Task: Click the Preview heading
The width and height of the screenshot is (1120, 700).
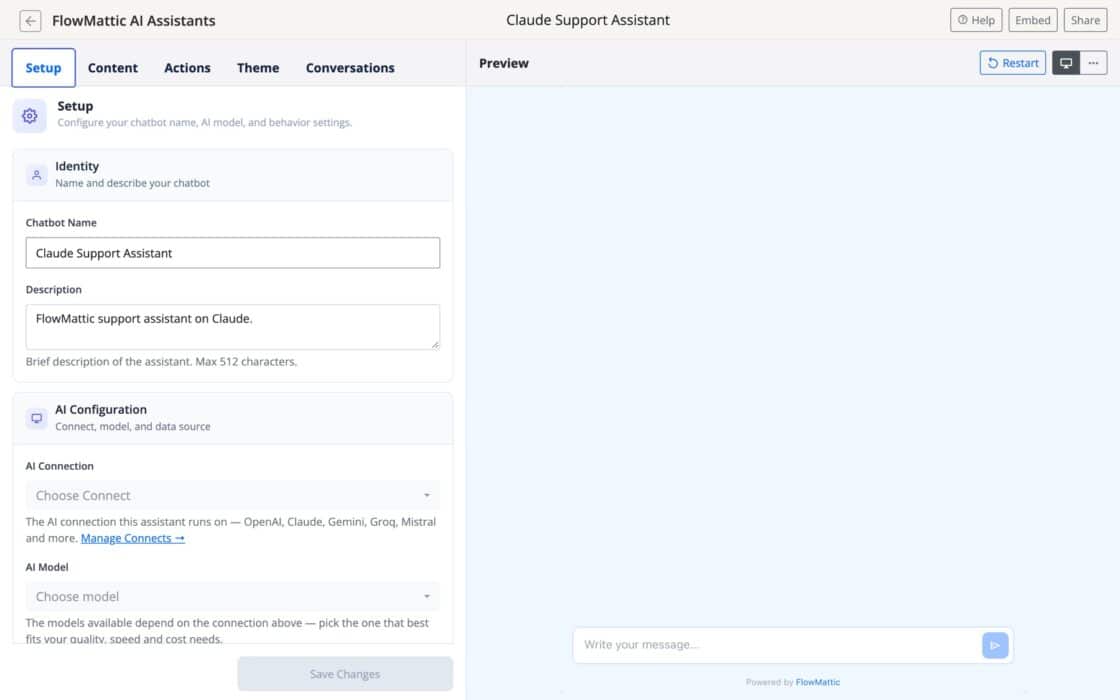Action: [504, 63]
